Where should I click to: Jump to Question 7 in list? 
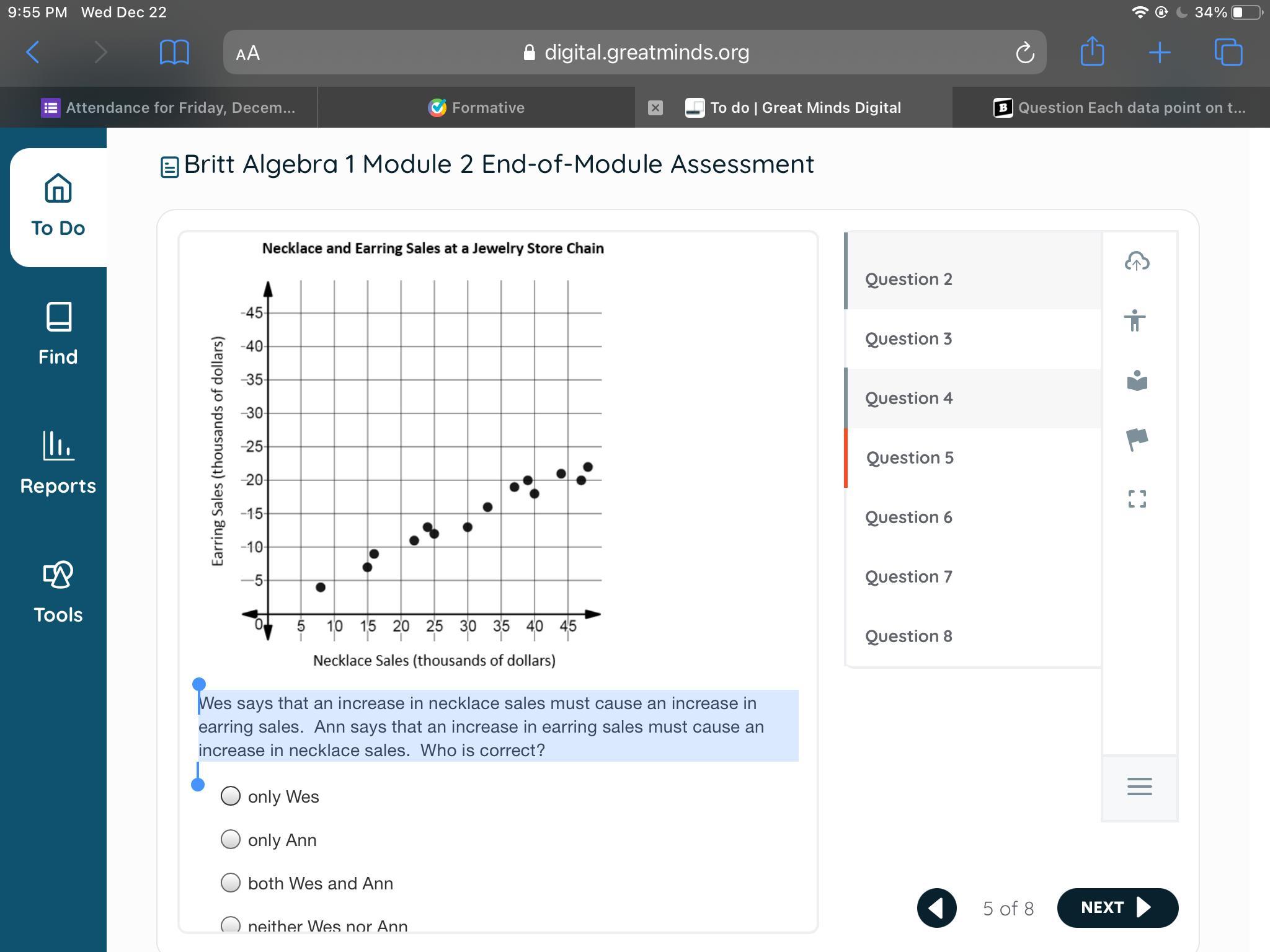tap(908, 576)
